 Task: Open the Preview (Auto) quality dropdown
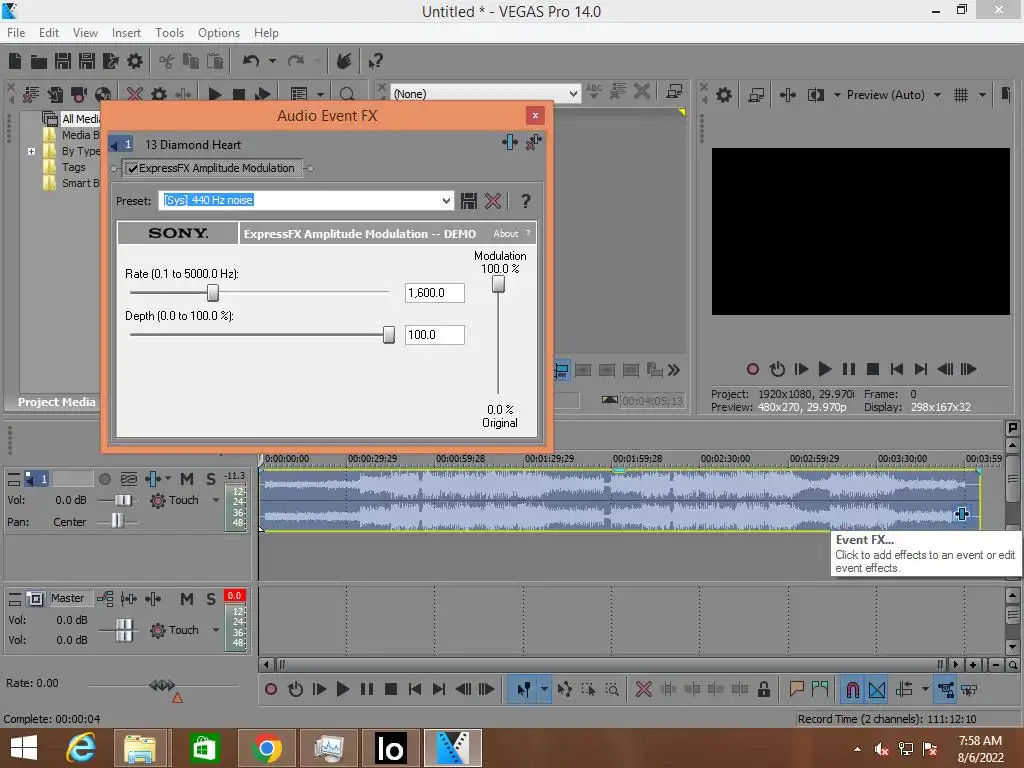pyautogui.click(x=937, y=95)
